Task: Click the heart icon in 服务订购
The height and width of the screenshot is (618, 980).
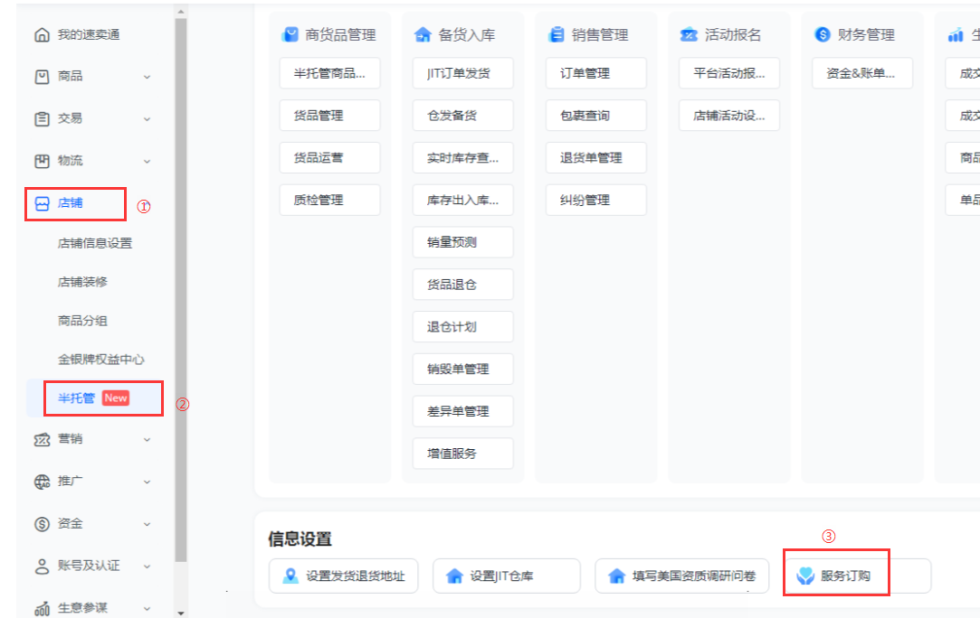Action: coord(806,576)
